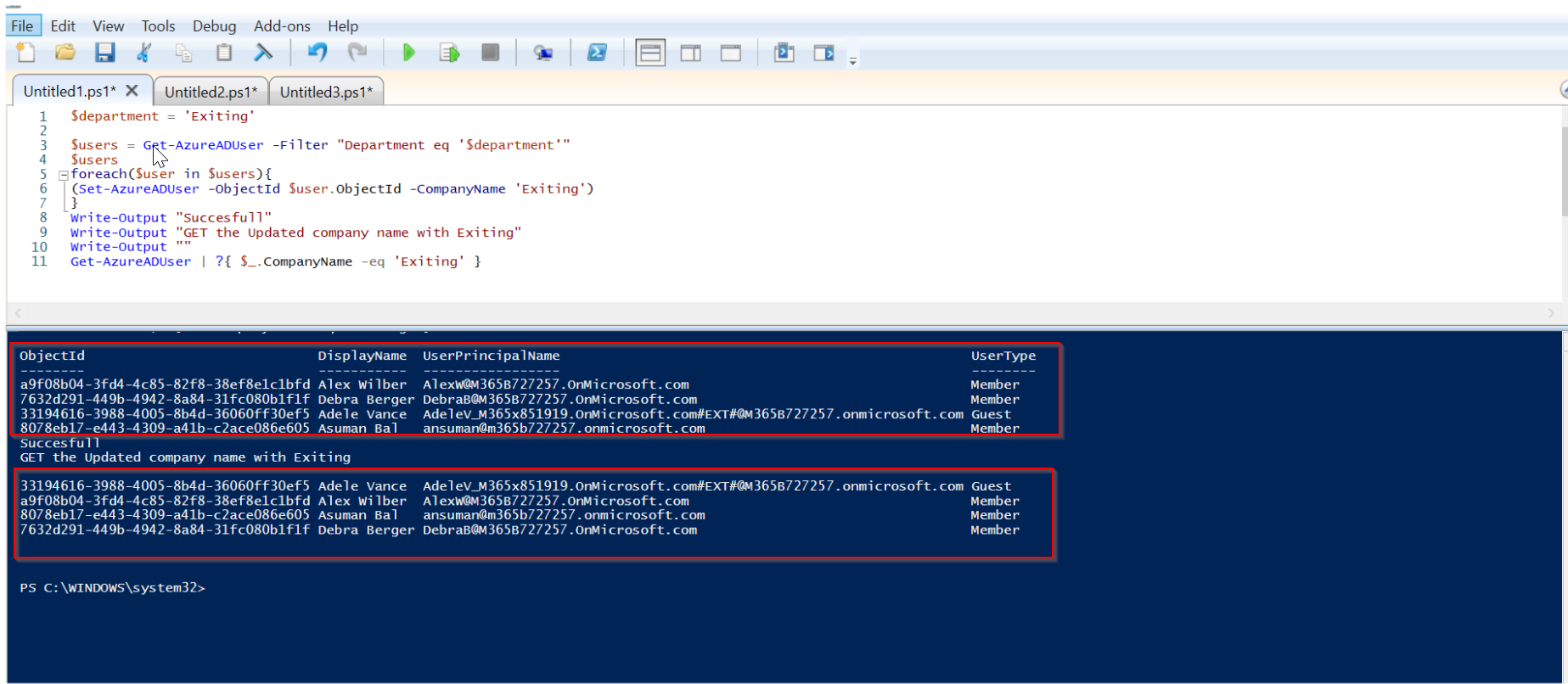This screenshot has height=684, width=1568.
Task: Click the Cut scissors icon
Action: [144, 53]
